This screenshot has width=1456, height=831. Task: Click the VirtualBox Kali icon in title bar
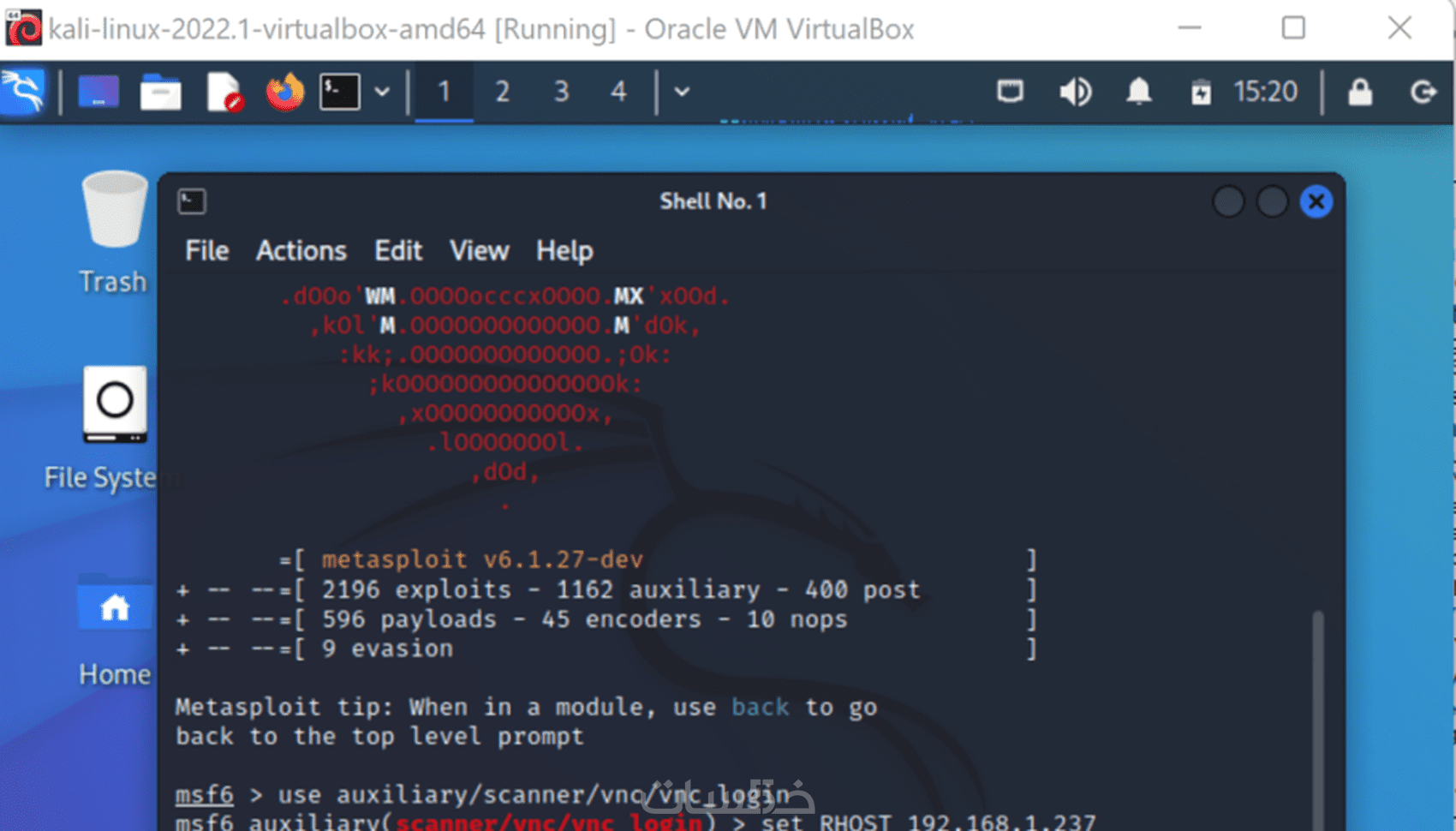[x=23, y=28]
